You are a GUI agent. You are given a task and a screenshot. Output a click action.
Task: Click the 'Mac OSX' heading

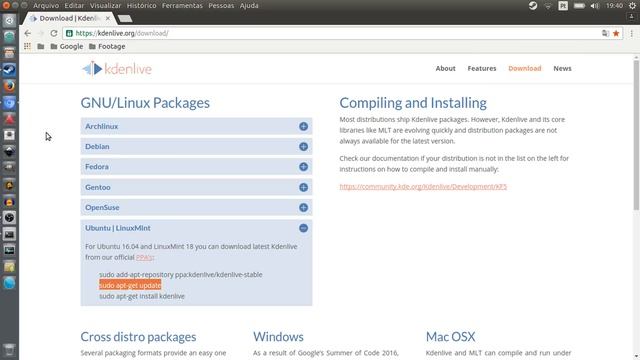pyautogui.click(x=451, y=337)
